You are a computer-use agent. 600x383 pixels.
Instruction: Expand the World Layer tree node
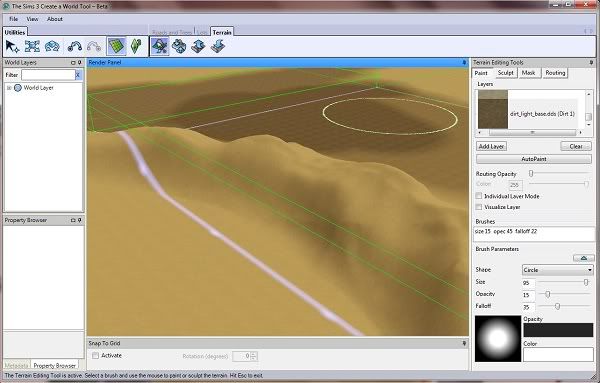[9, 88]
